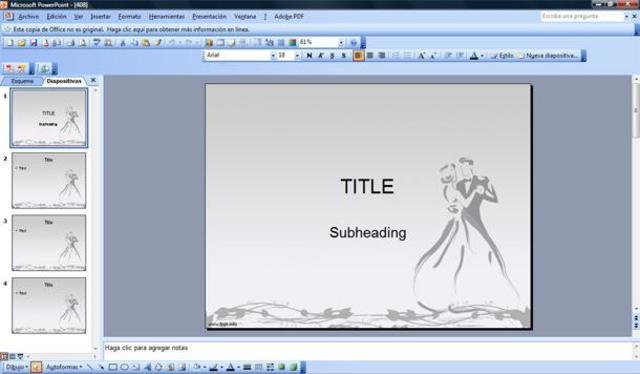The height and width of the screenshot is (374, 640).
Task: Insert WordArt from drawing toolbar
Action: click(x=147, y=367)
